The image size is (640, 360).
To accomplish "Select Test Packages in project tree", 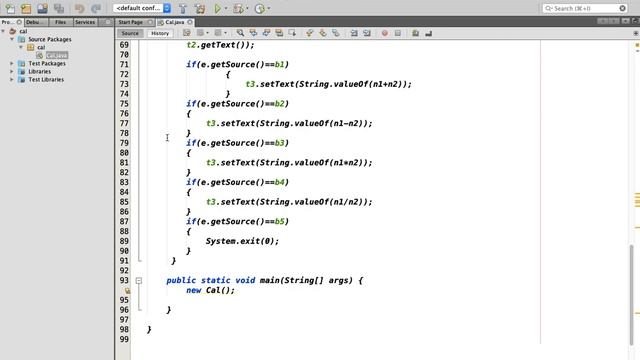I will 47,63.
